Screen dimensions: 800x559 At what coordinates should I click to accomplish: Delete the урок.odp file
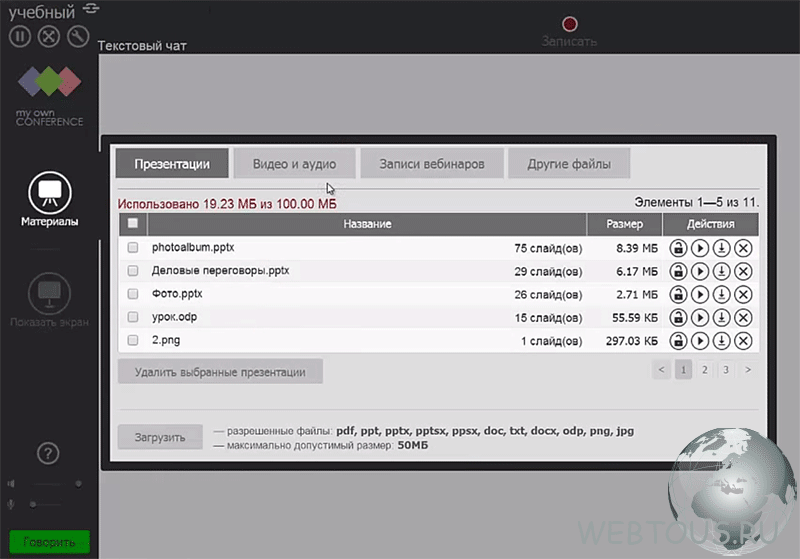[x=743, y=318]
